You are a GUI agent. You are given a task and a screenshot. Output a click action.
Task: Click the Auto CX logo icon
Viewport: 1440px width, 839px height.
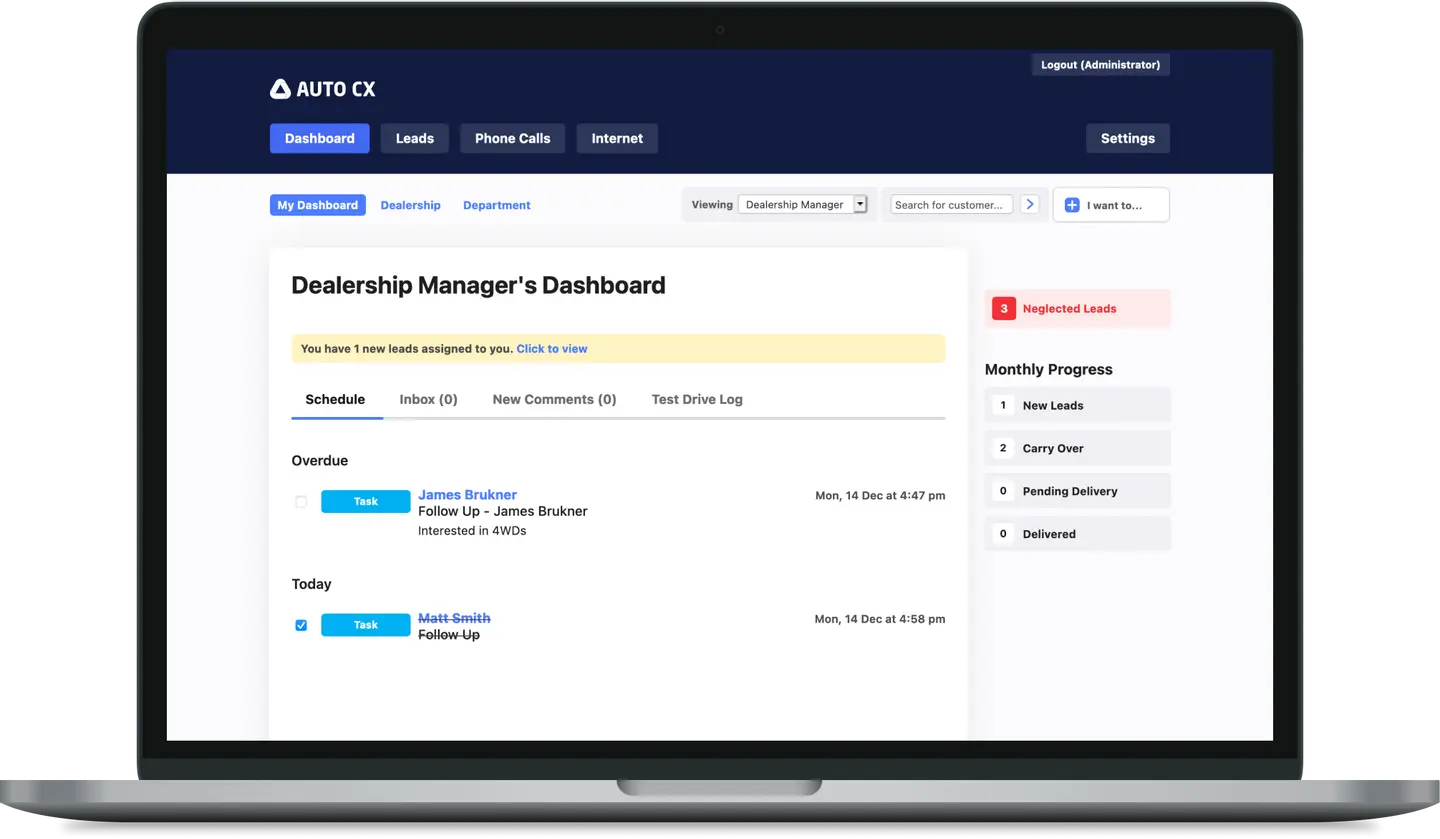[280, 89]
